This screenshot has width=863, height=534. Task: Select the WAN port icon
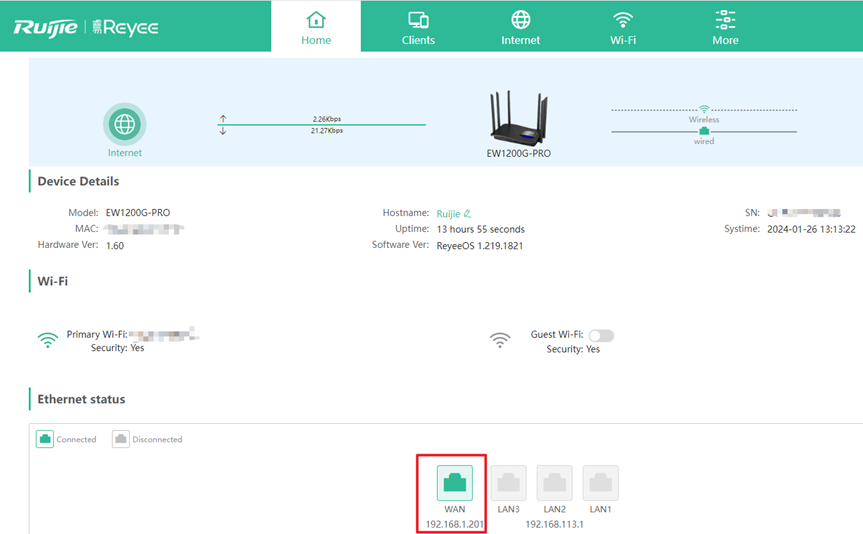click(x=455, y=483)
